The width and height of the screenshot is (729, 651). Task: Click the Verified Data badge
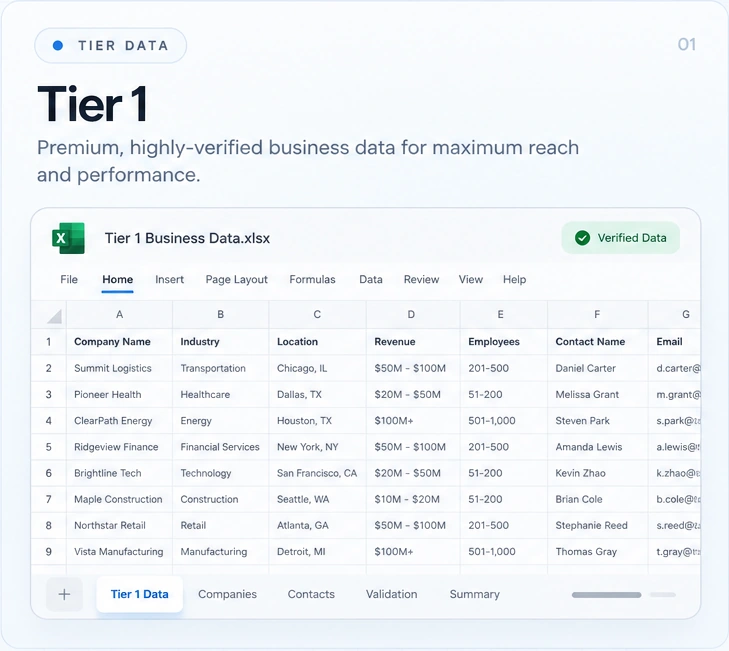pos(621,238)
